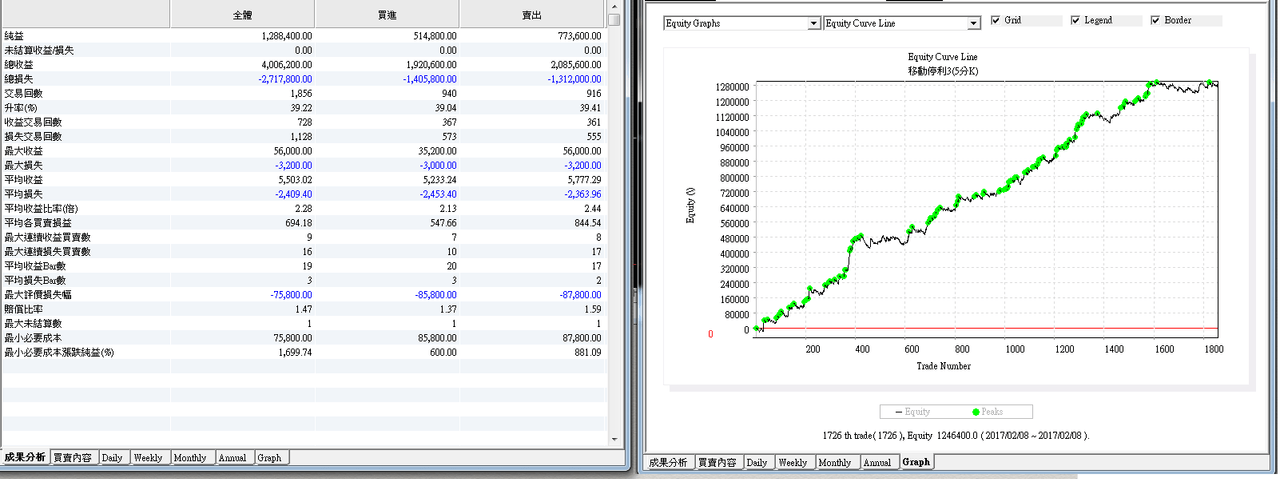Disable the Border checkbox
This screenshot has width=1280, height=479.
tap(1156, 20)
